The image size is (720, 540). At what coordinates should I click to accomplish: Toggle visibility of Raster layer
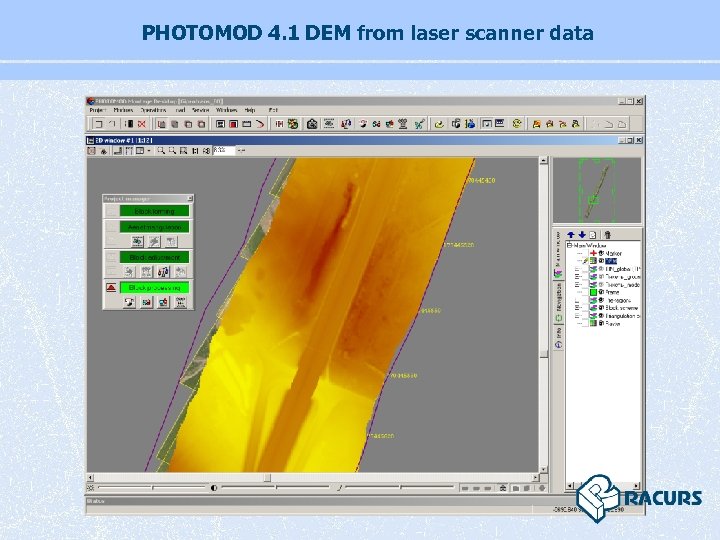pyautogui.click(x=601, y=323)
